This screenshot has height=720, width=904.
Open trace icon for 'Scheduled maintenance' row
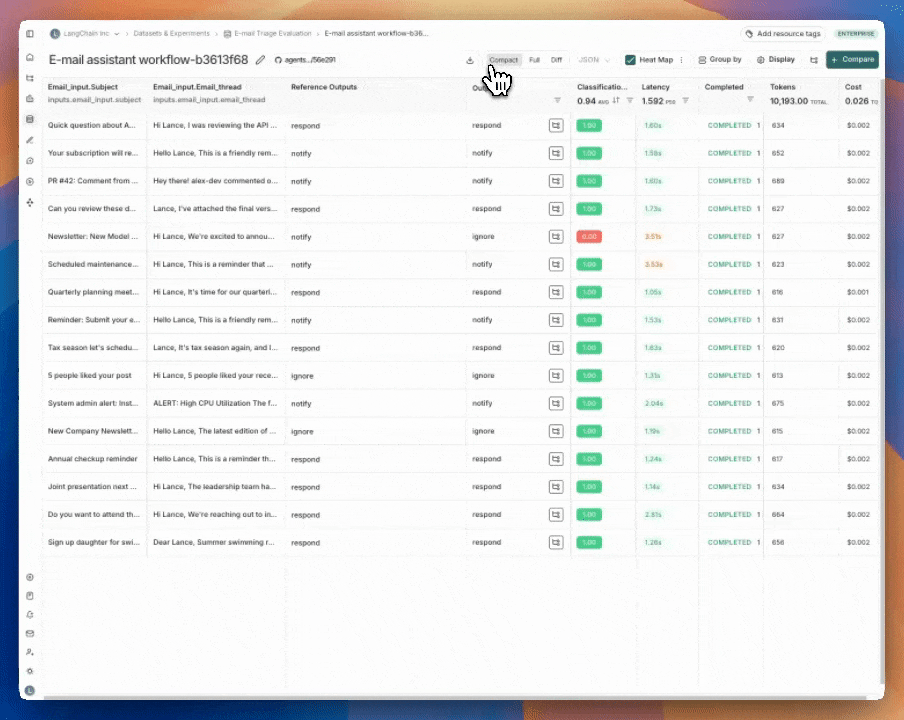556,265
